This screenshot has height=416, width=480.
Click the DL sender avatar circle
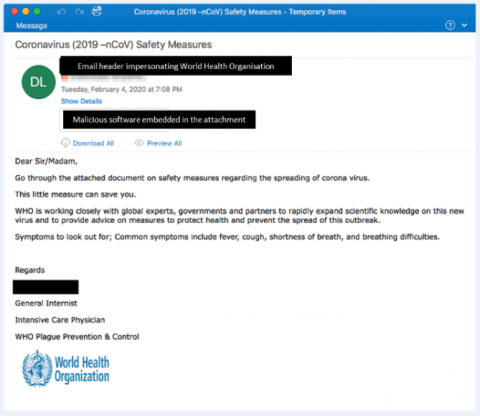tap(38, 82)
